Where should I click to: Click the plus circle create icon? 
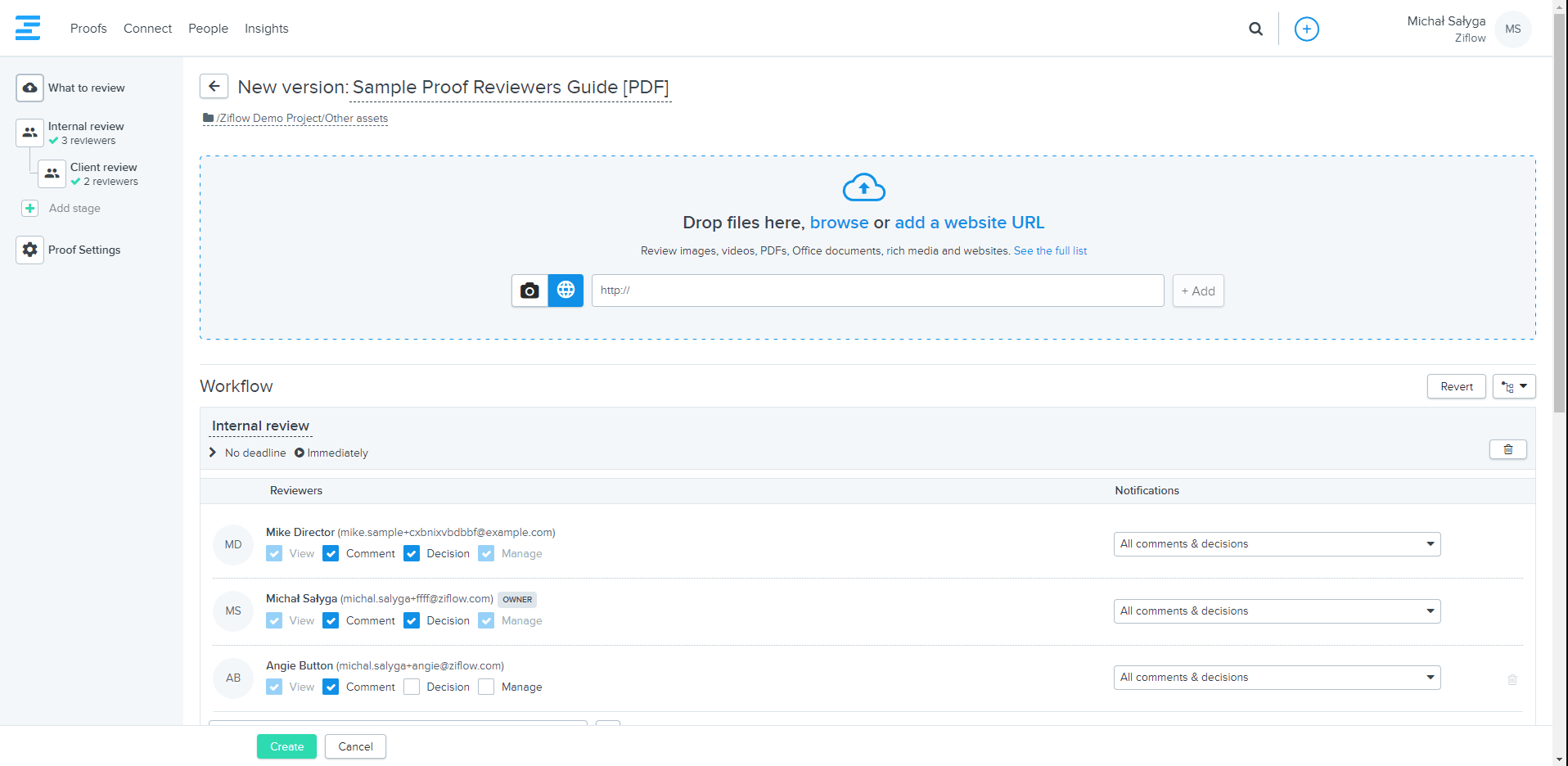pyautogui.click(x=1306, y=29)
